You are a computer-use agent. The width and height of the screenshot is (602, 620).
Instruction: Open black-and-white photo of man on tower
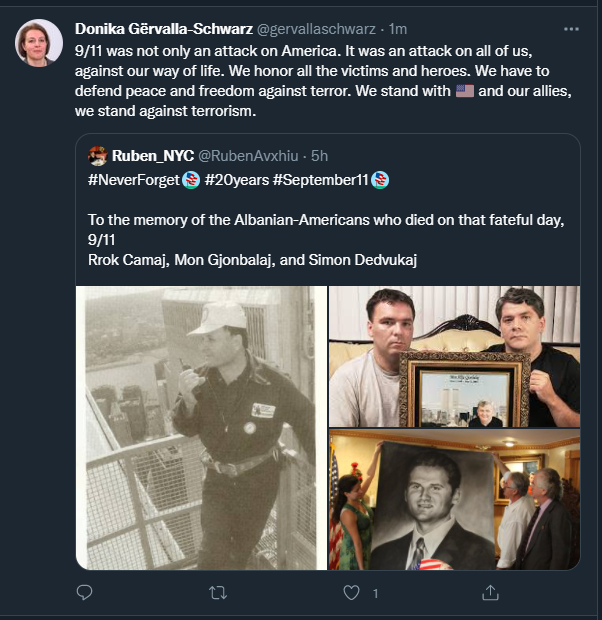[202, 427]
